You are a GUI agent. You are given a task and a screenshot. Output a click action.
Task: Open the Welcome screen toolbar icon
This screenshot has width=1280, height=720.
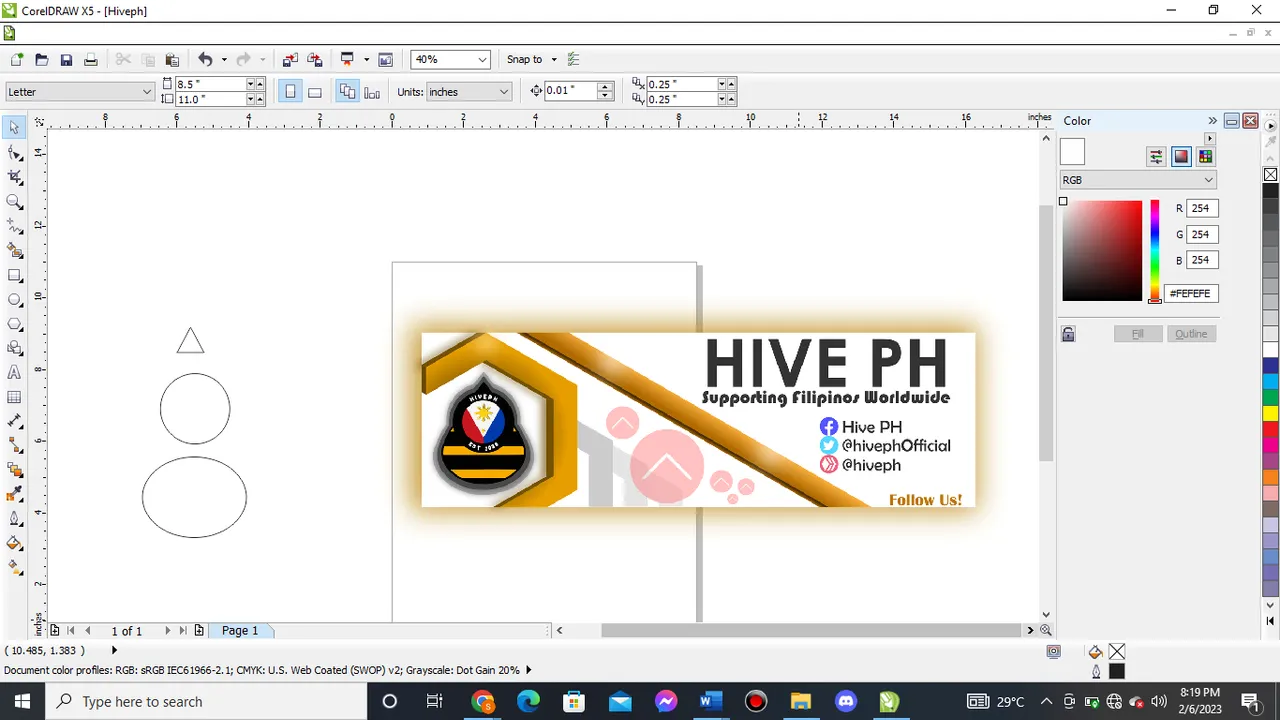tap(386, 60)
